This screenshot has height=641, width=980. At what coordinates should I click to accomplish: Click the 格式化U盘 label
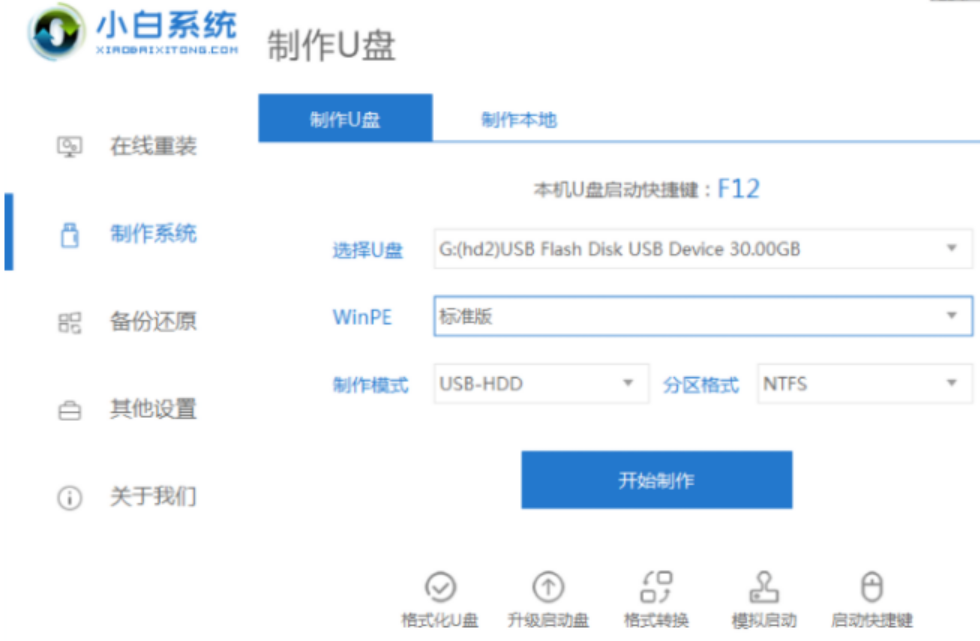click(440, 620)
